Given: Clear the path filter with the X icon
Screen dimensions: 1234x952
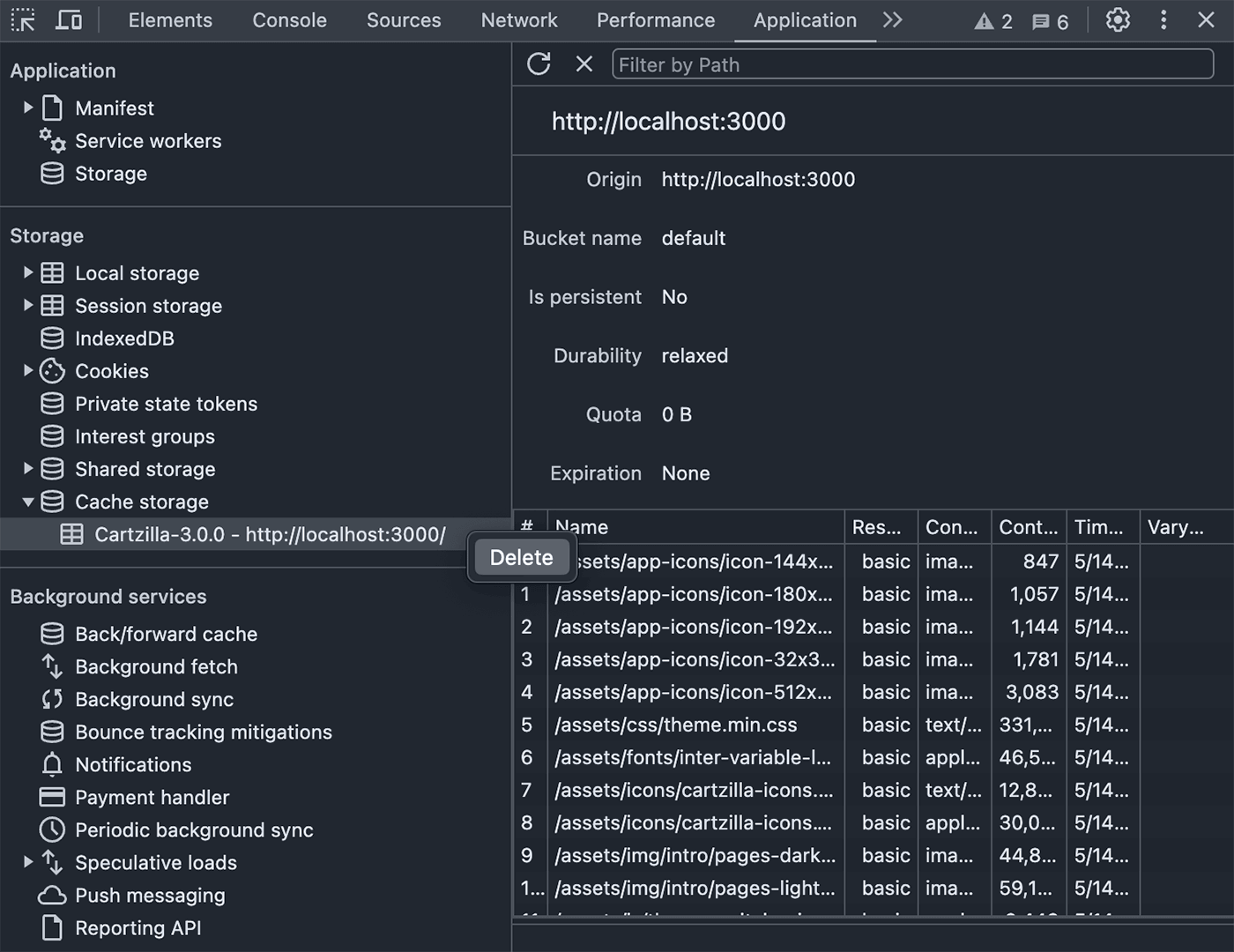Looking at the screenshot, I should (584, 63).
